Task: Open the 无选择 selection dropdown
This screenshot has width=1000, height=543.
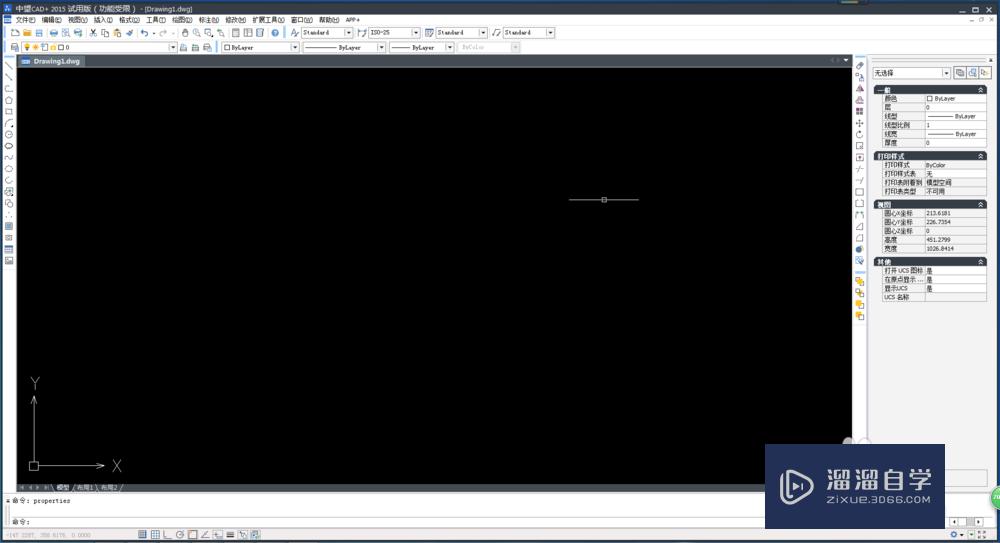Action: point(946,73)
